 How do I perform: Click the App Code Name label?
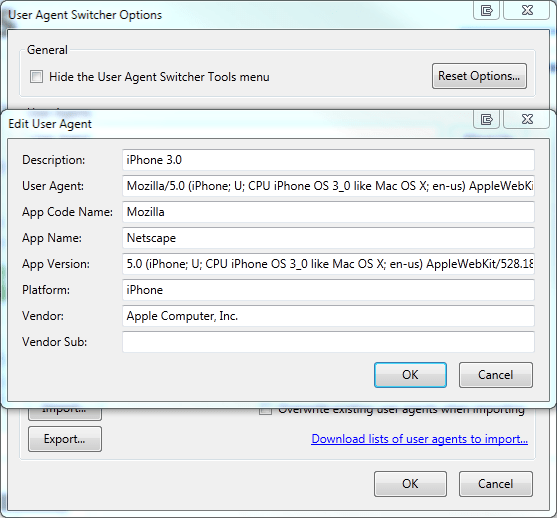click(67, 212)
